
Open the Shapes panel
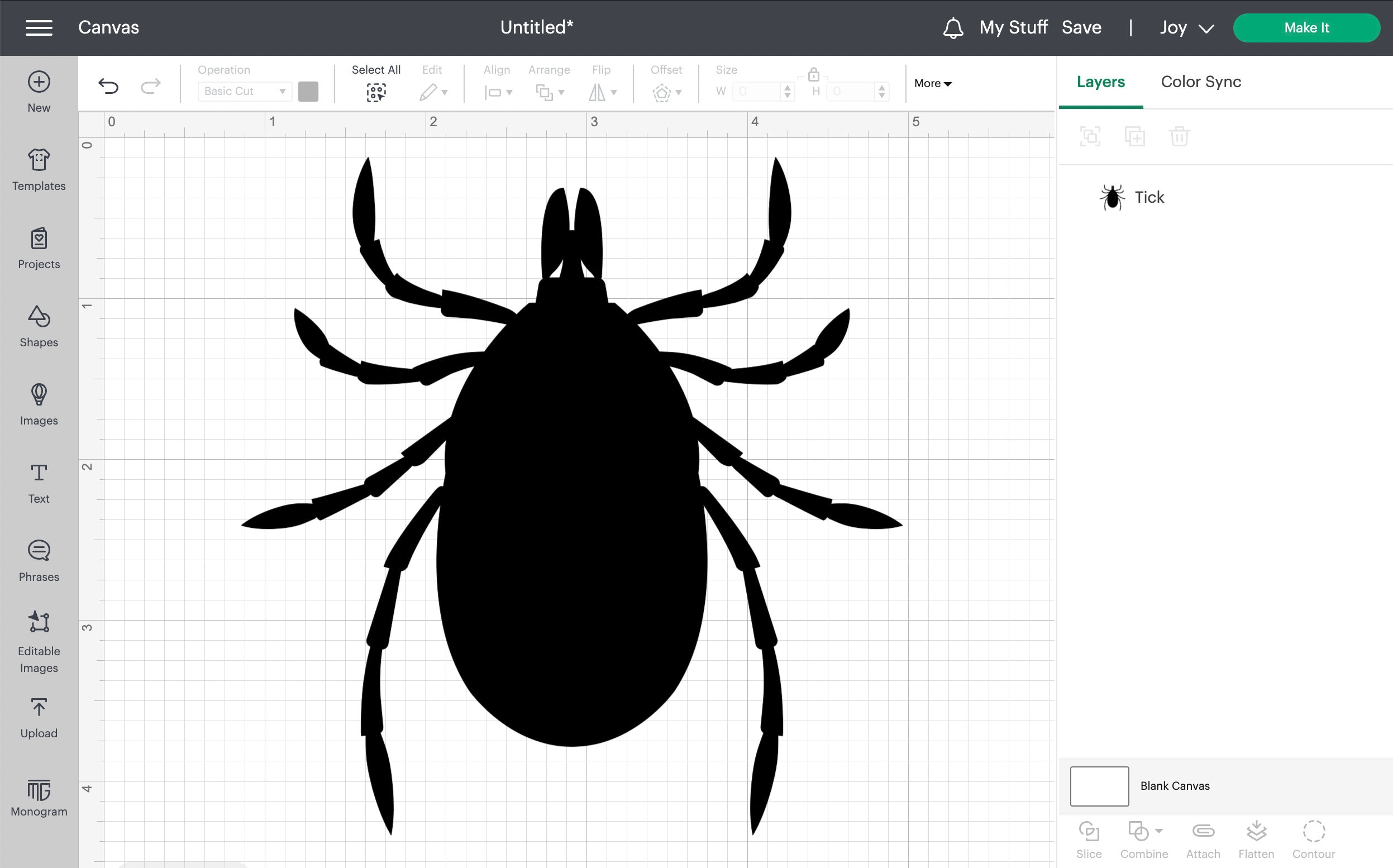pos(38,327)
